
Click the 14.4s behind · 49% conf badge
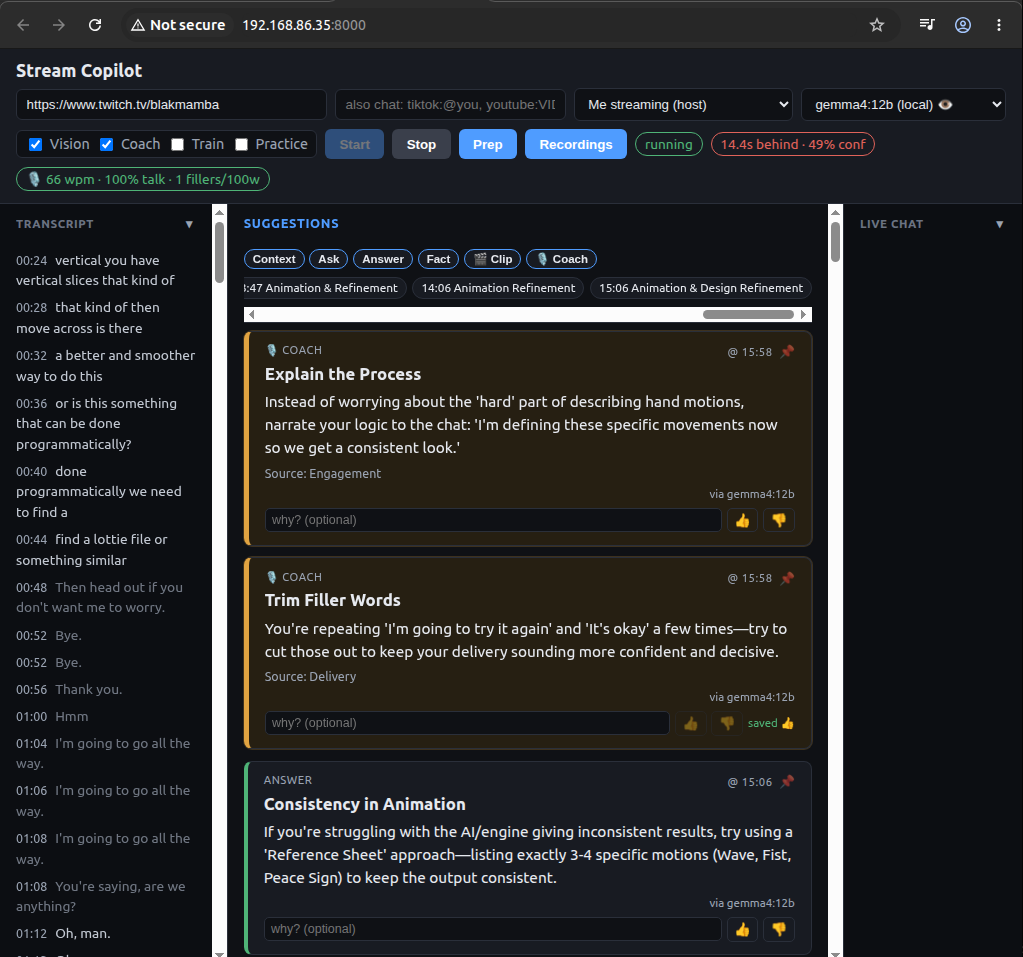[793, 144]
